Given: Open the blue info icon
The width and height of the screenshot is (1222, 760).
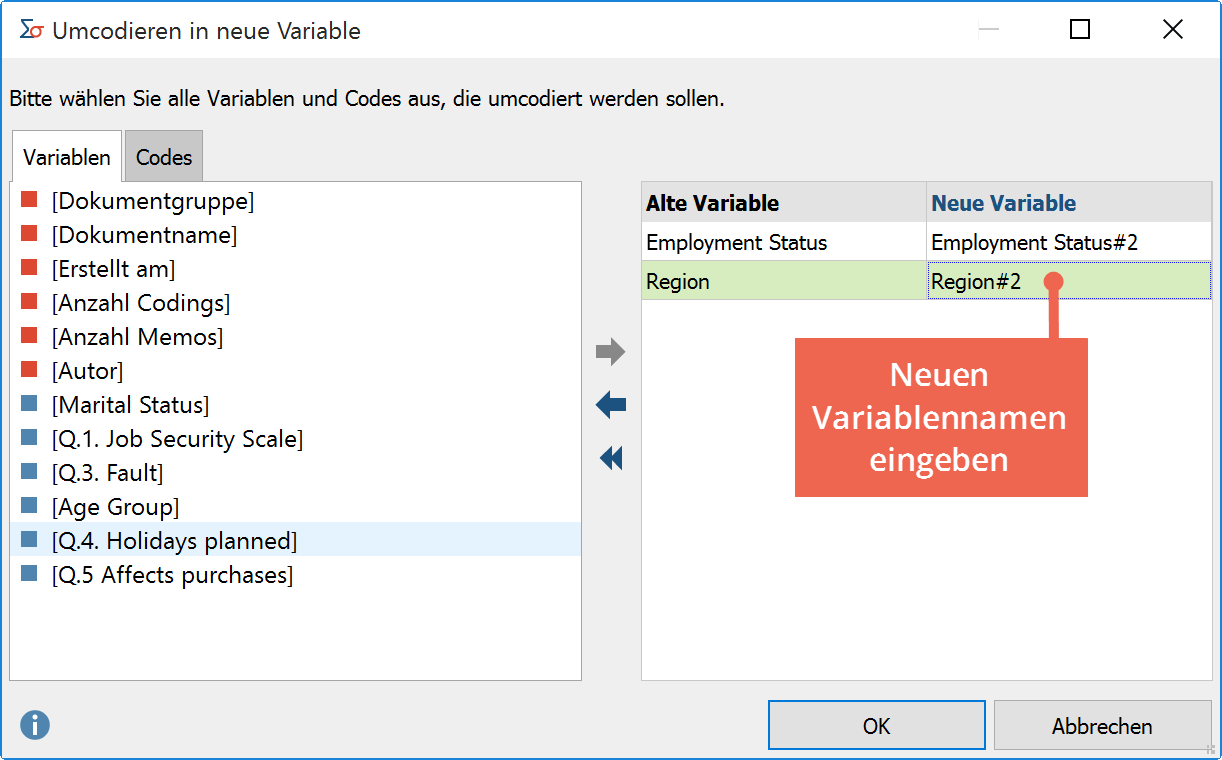Looking at the screenshot, I should click(x=35, y=725).
